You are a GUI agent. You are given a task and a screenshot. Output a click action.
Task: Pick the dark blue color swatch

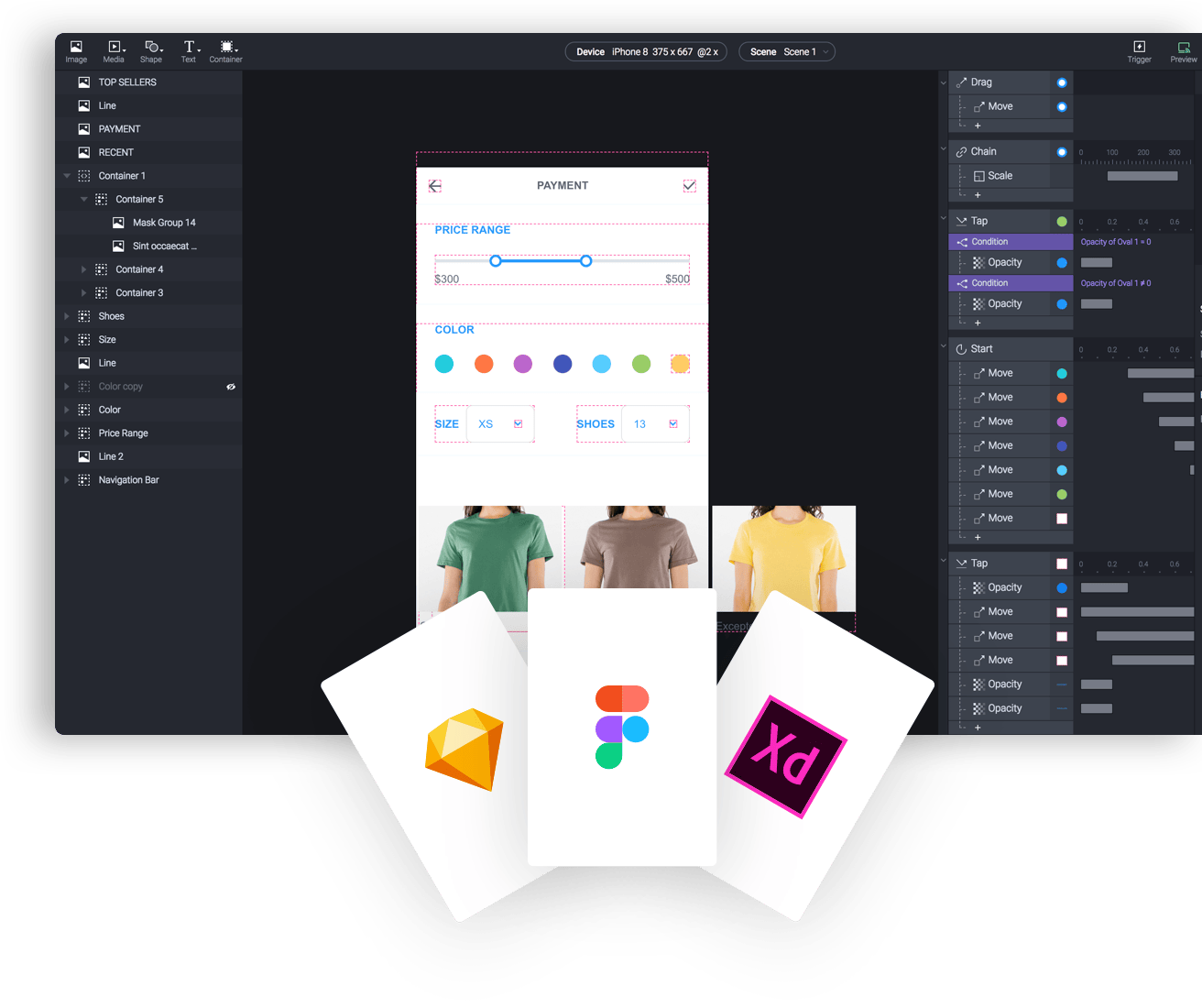tap(563, 364)
